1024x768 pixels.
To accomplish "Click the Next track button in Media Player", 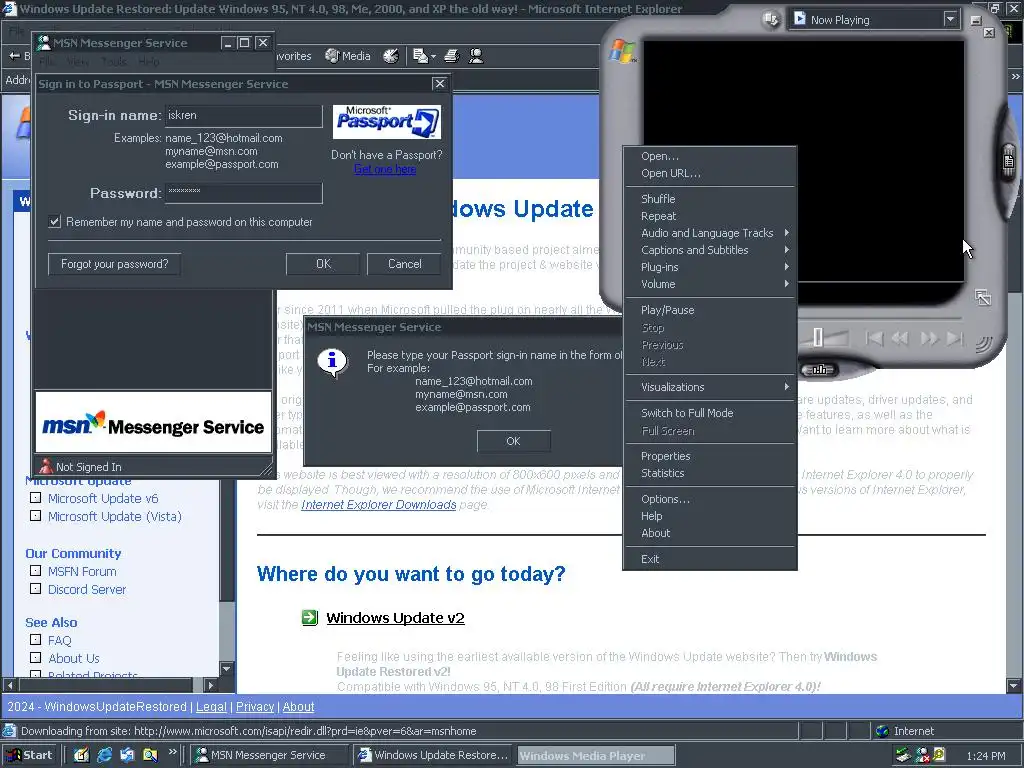I will tap(955, 338).
